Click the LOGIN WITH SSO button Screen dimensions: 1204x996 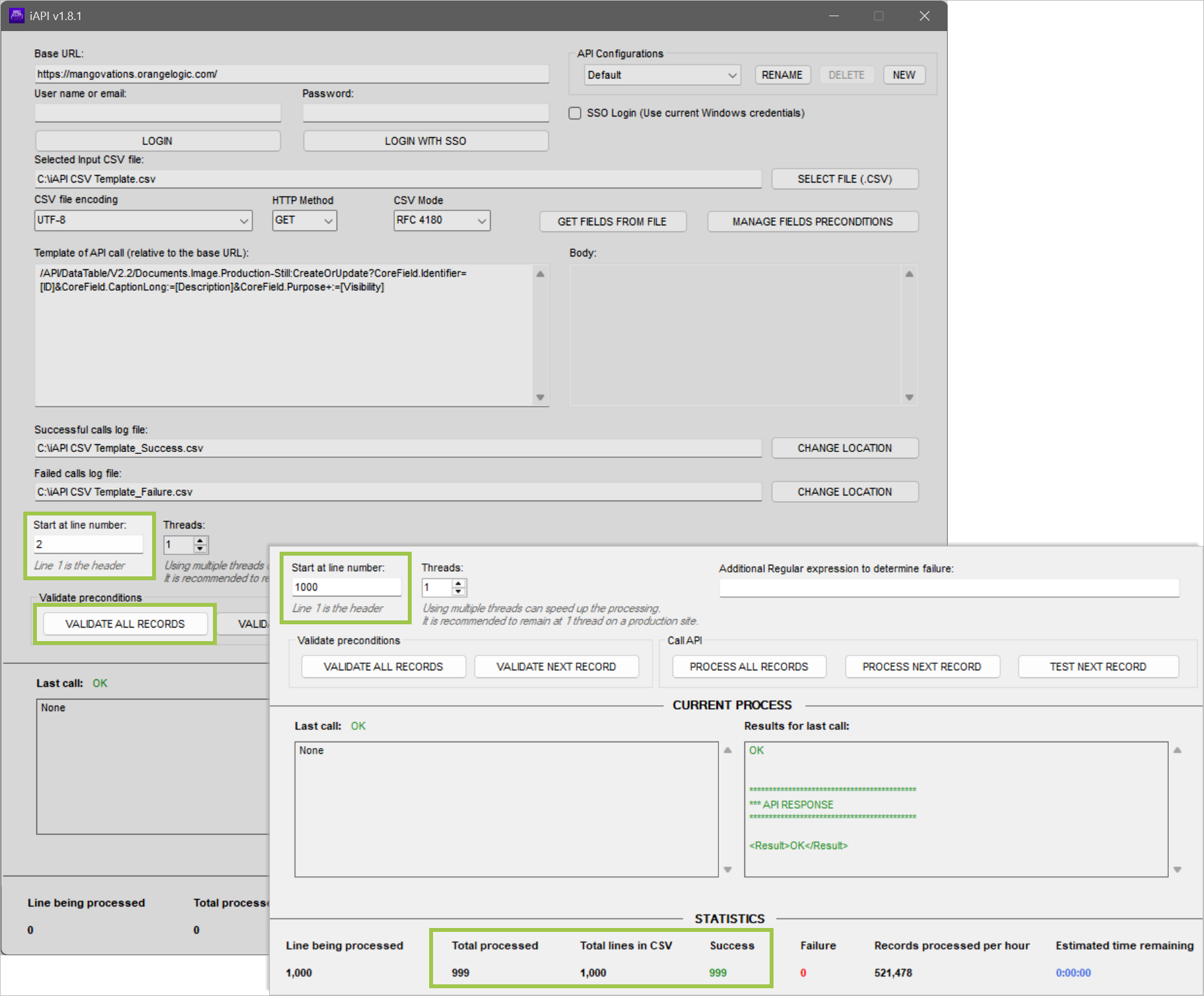426,141
